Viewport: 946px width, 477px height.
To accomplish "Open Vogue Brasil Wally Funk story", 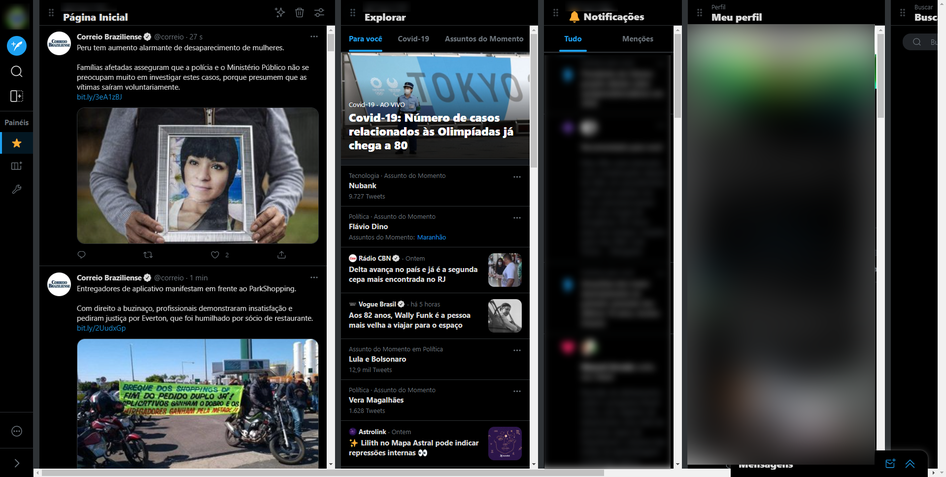I will [x=435, y=315].
